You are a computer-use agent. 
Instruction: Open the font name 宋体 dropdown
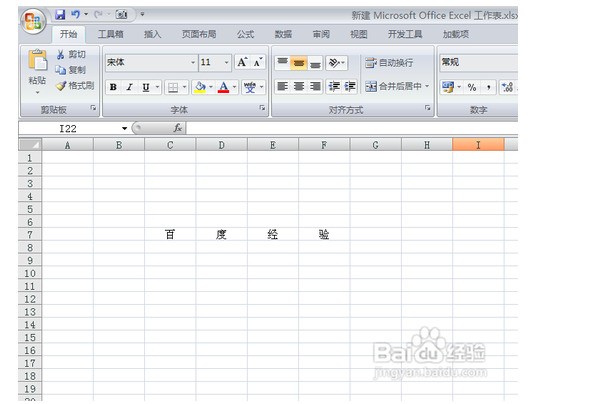(x=193, y=63)
